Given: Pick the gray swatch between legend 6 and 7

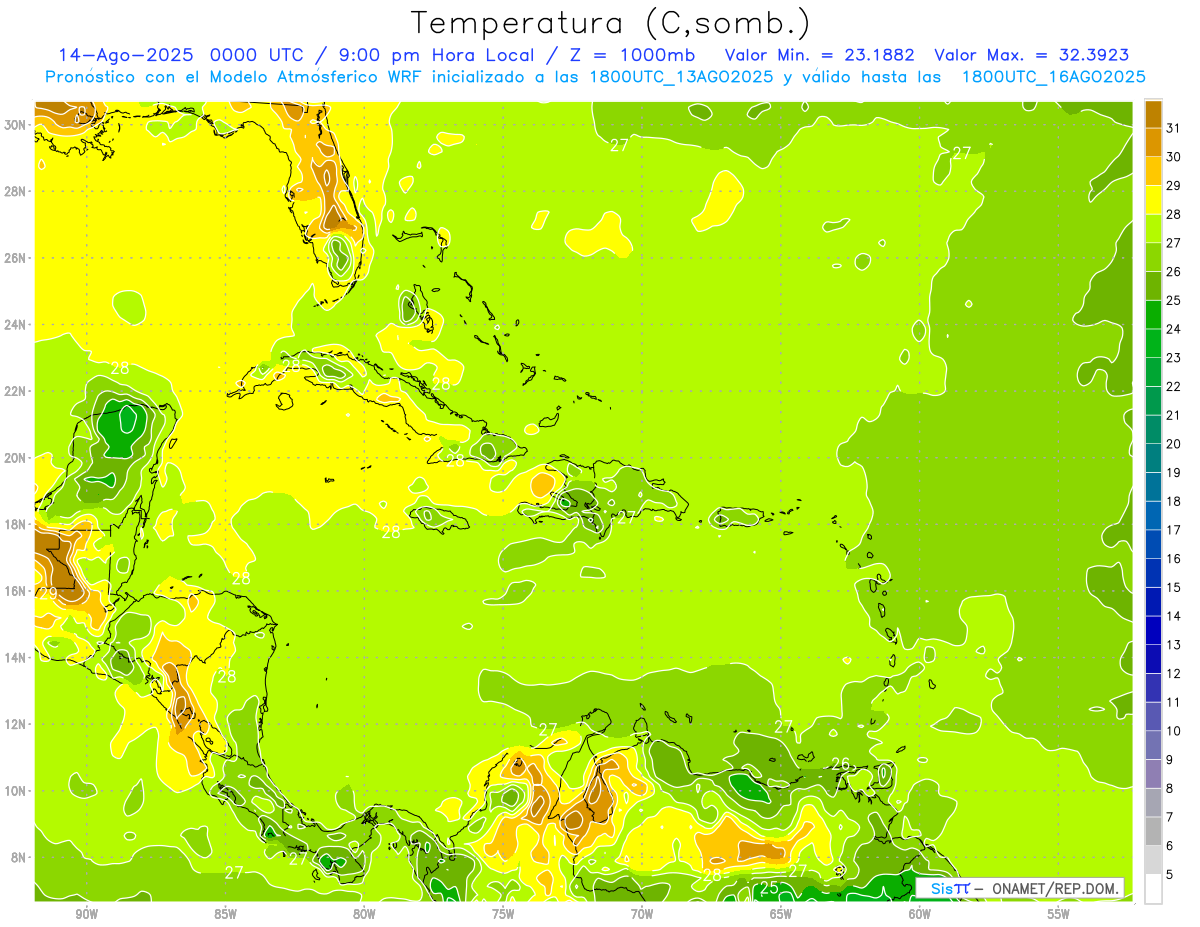Looking at the screenshot, I should 1153,831.
